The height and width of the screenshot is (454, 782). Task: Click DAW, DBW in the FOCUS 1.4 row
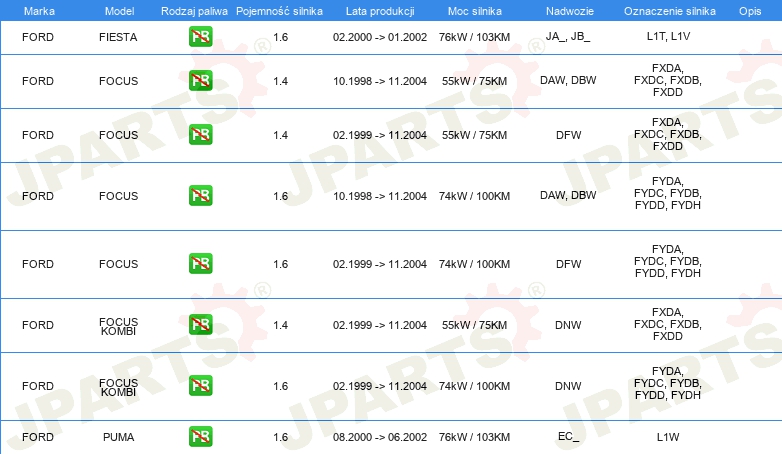click(x=568, y=80)
